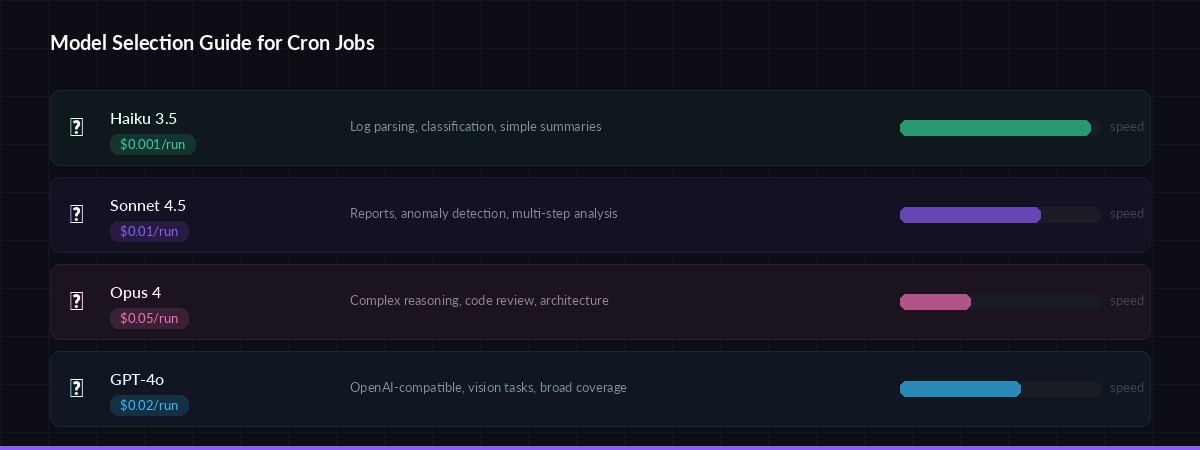Click 'OpenAI-compatible, vision tasks, broad coverage' text
The image size is (1200, 450).
(488, 388)
